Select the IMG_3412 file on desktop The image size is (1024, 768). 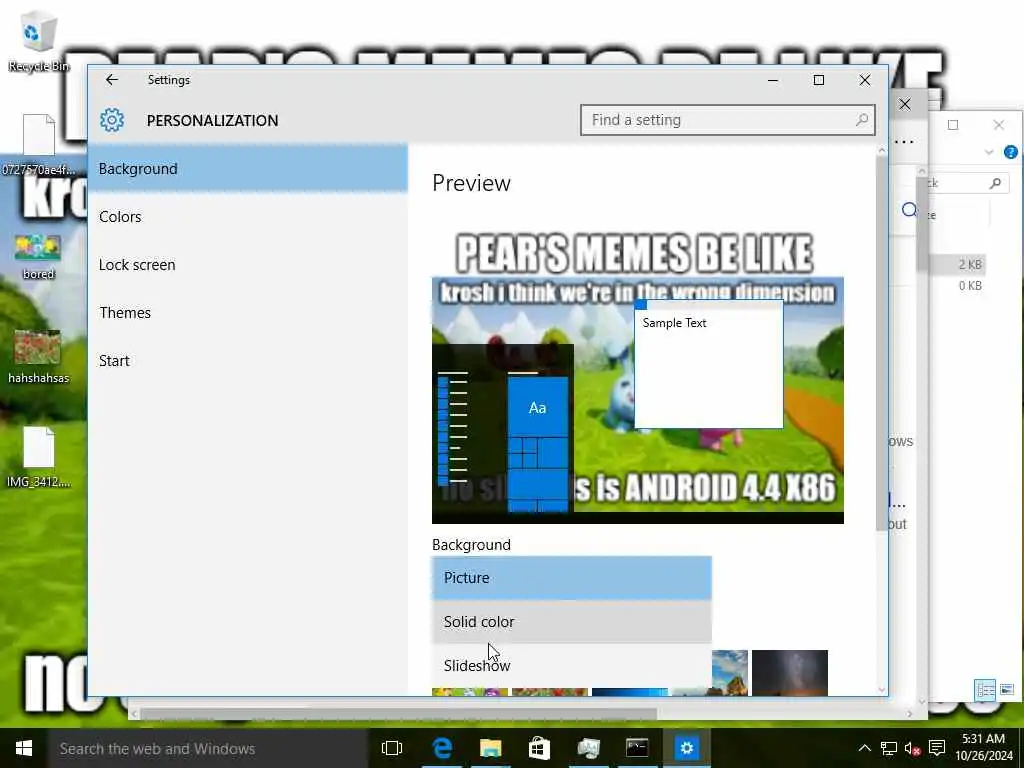39,457
